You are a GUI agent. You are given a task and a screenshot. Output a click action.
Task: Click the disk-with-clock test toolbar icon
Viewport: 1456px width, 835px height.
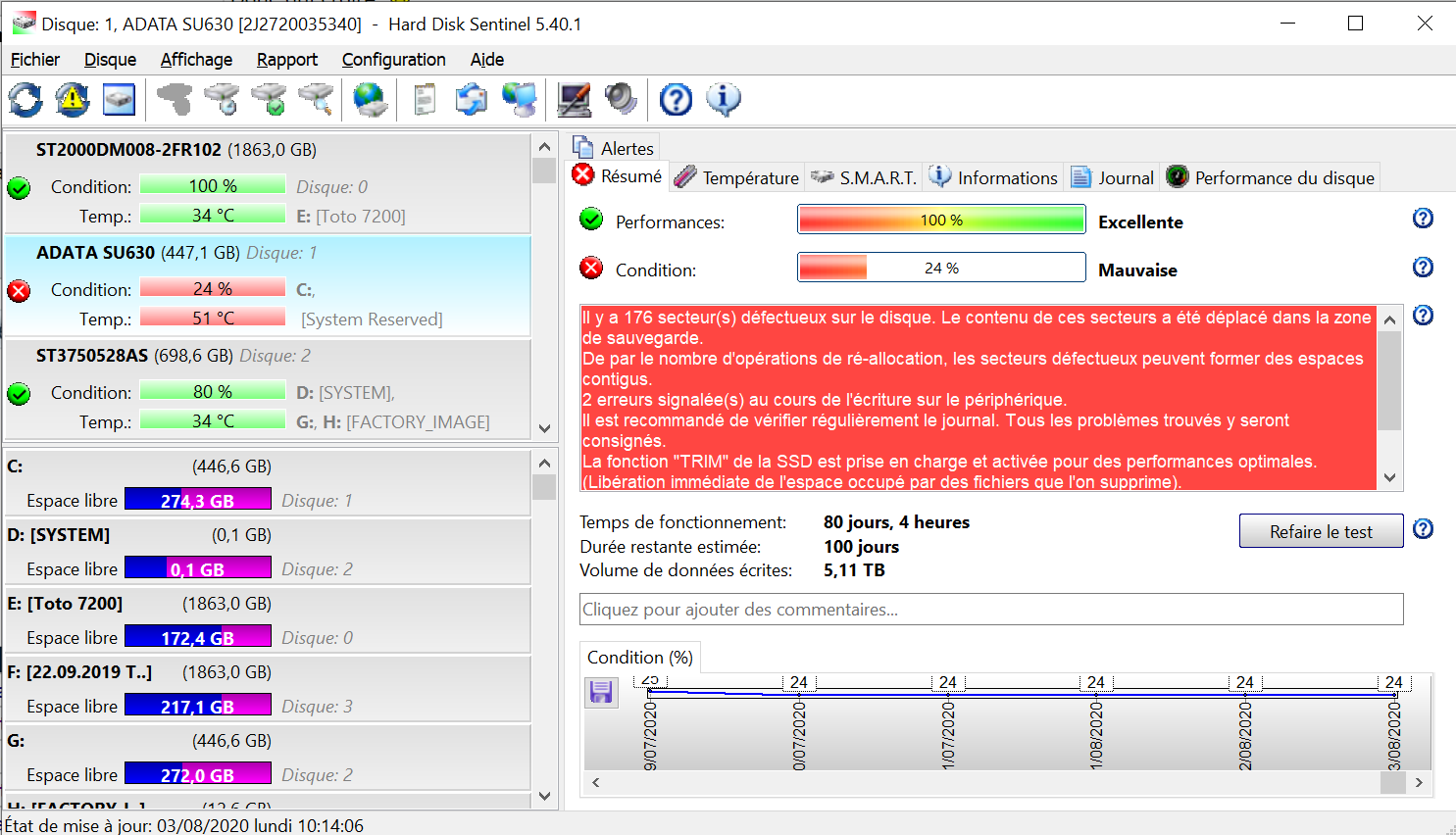[x=222, y=99]
